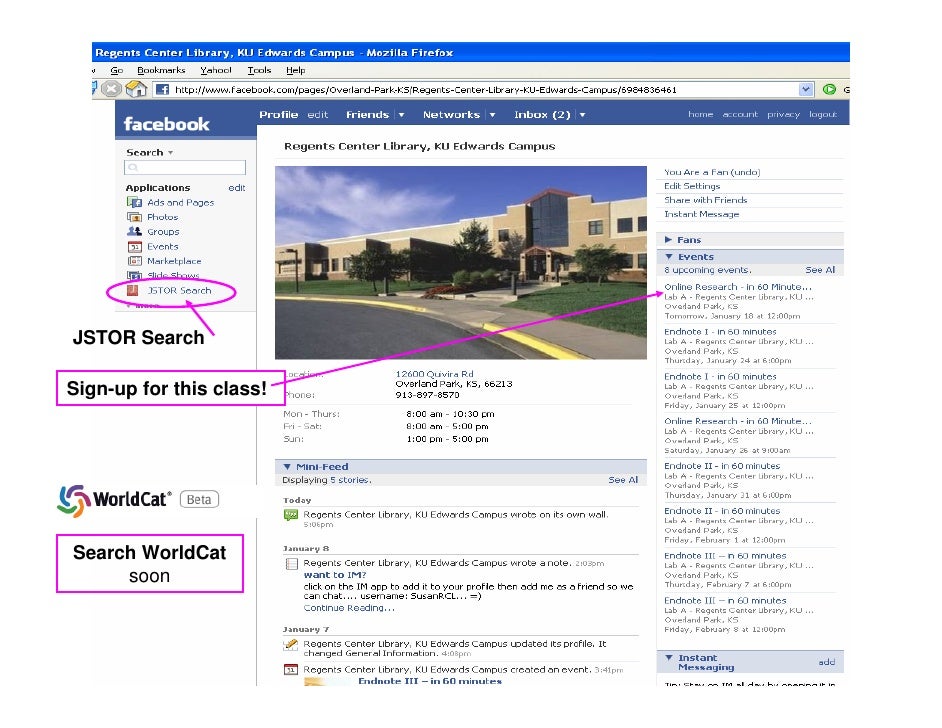Viewport: 942px width, 728px height.
Task: Click the JSTOR Search application icon
Action: [x=133, y=290]
